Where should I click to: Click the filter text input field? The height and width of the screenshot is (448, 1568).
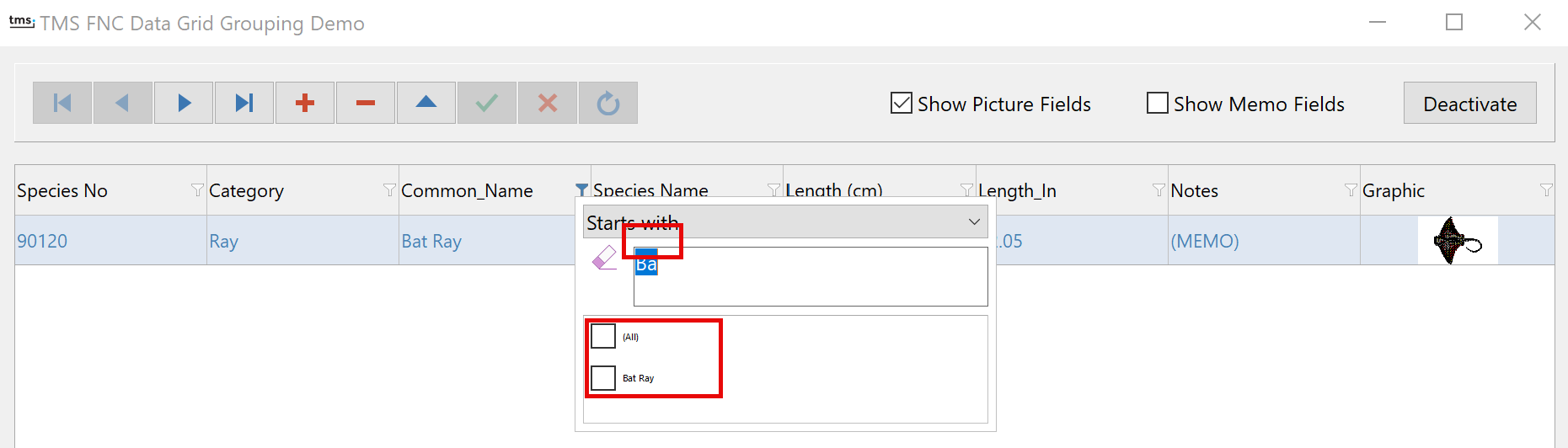click(811, 276)
